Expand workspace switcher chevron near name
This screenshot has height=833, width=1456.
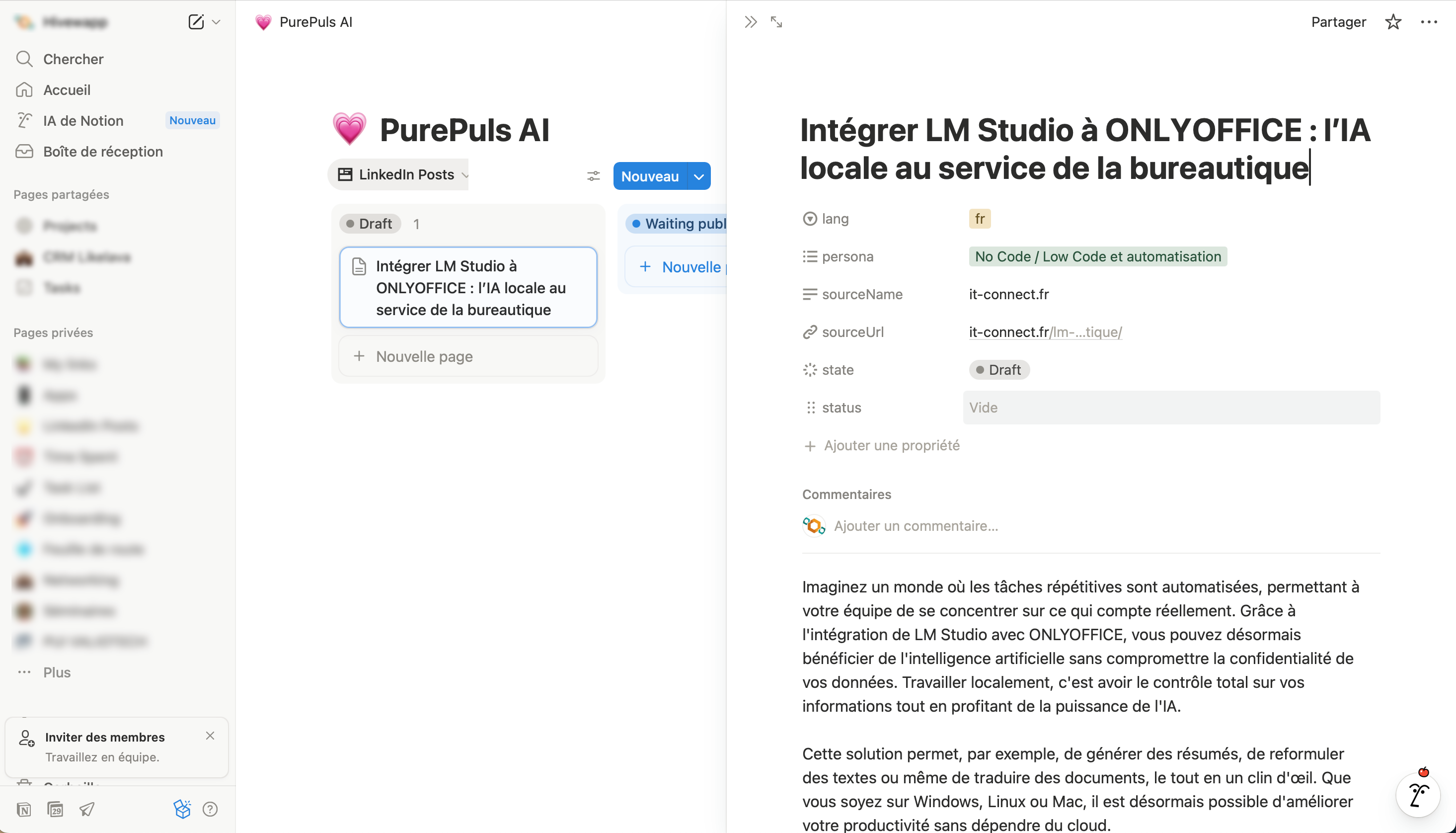click(216, 22)
